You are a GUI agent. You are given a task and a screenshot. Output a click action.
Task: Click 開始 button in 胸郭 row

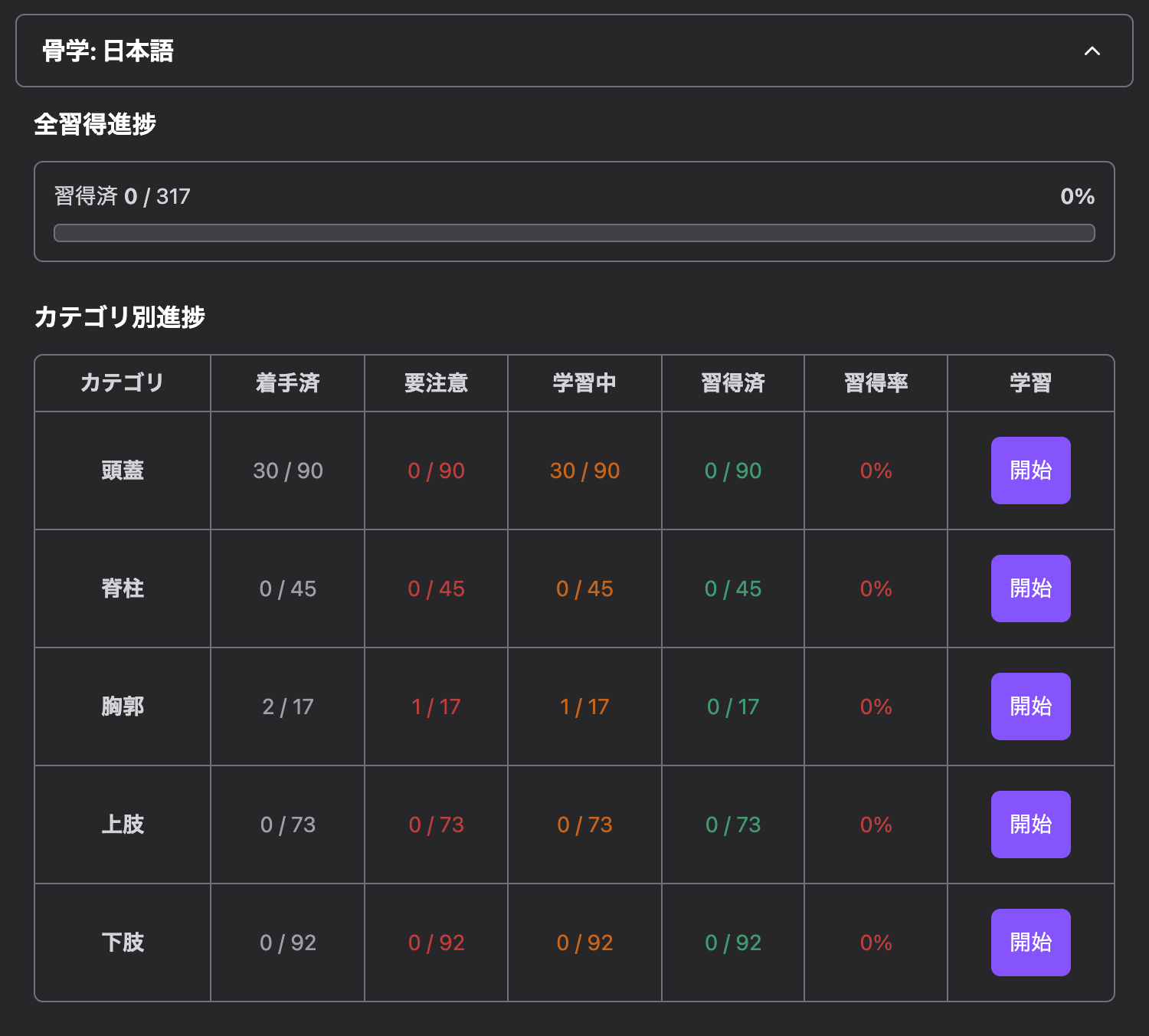1031,707
